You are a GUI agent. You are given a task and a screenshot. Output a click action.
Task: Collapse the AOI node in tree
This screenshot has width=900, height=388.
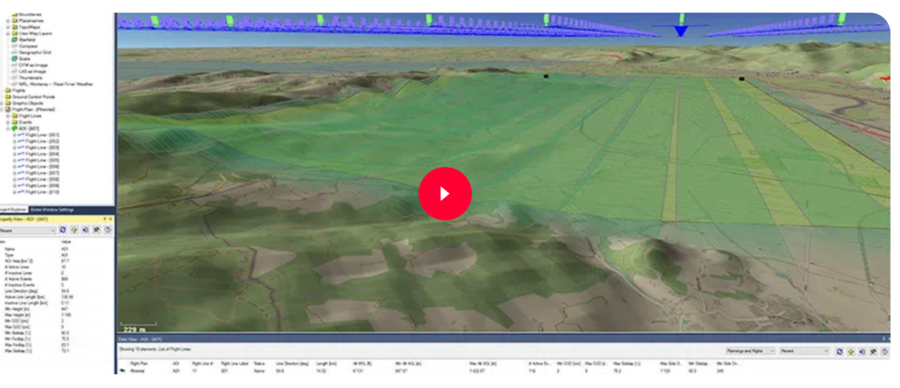pos(8,129)
